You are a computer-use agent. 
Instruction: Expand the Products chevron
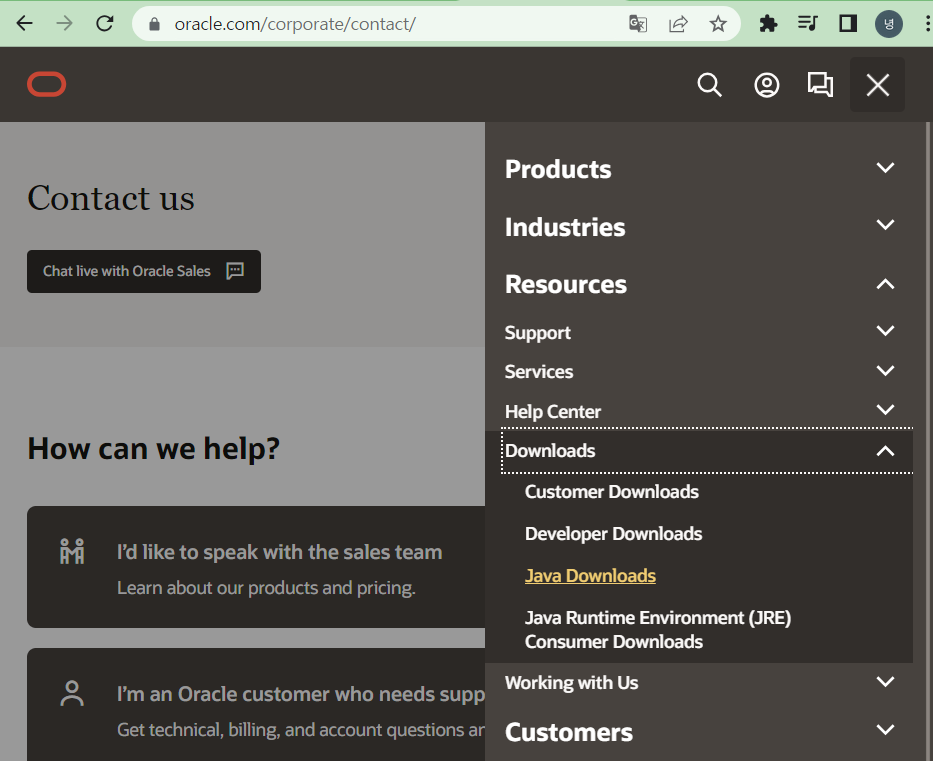pos(885,168)
